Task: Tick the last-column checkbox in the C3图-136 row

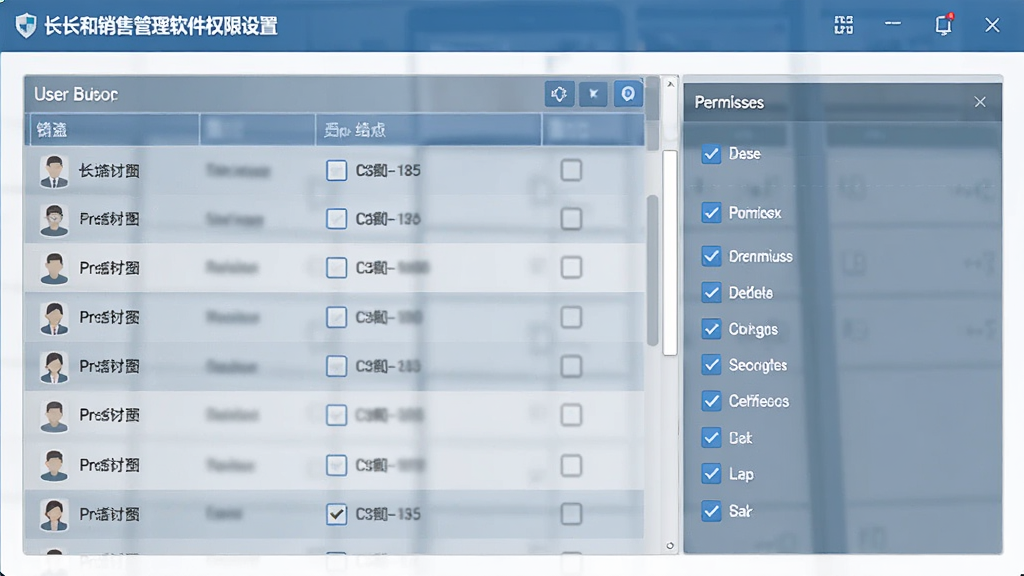Action: coord(571,219)
